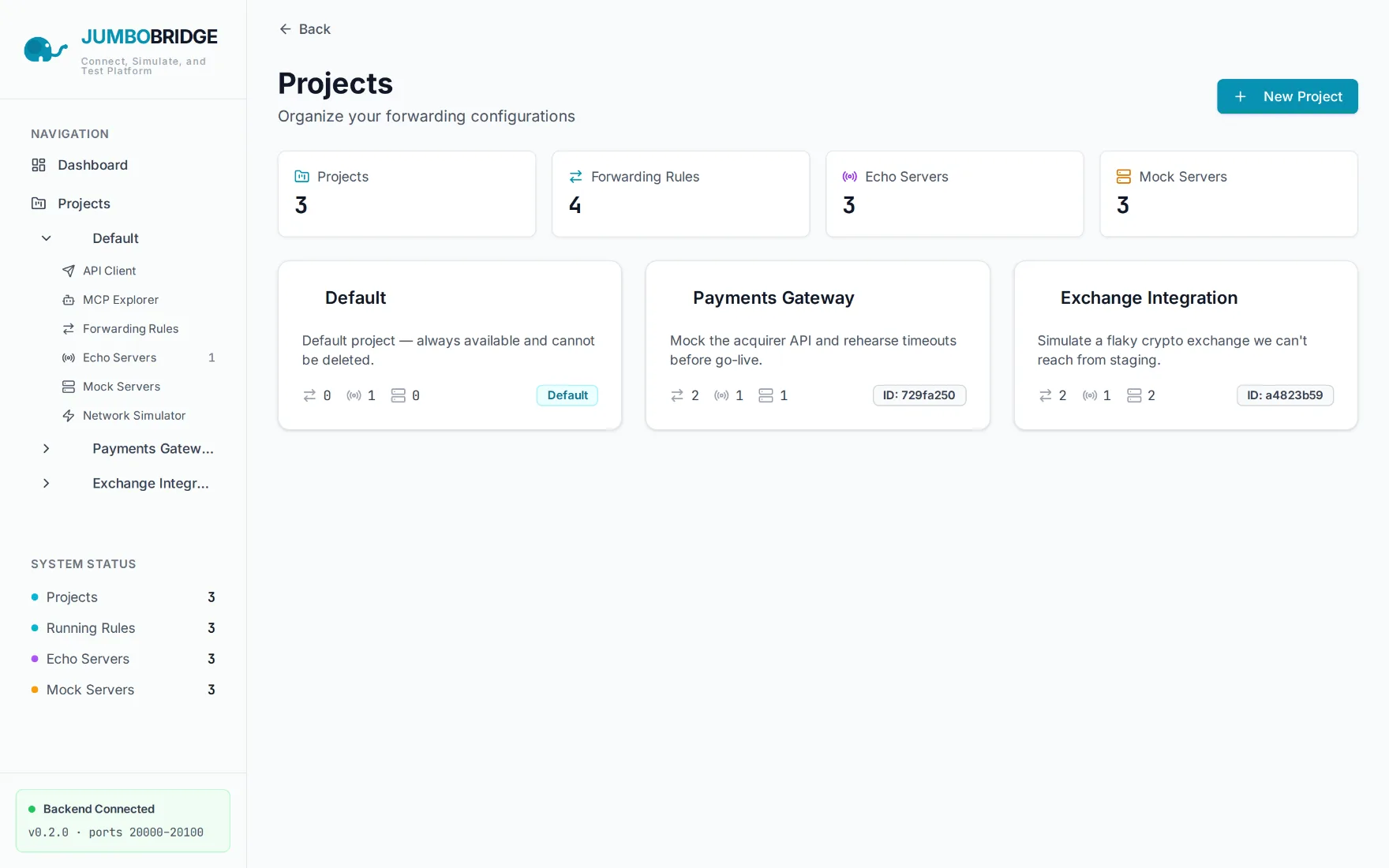Click the Forwarding Rules arrows icon in the sidebar
Viewport: 1389px width, 868px height.
click(69, 329)
